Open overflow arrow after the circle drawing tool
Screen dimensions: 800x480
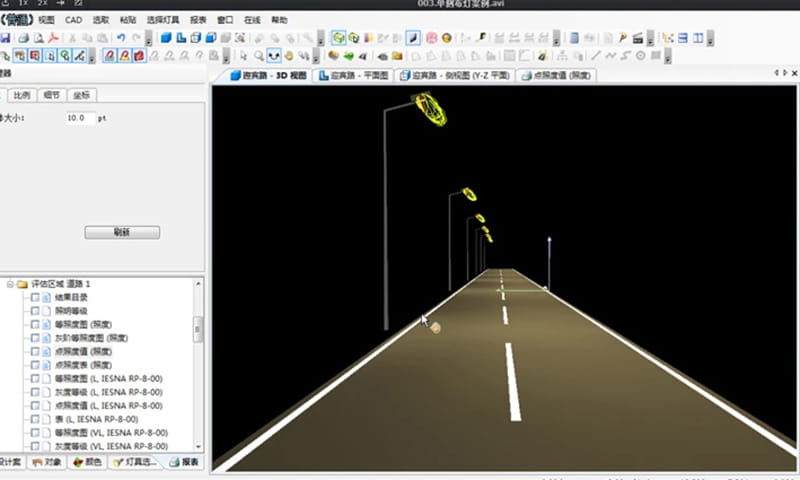[668, 56]
